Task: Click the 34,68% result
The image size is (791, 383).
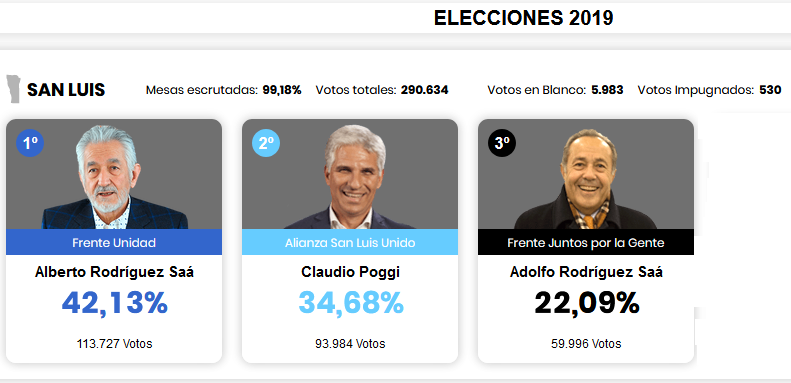Action: pyautogui.click(x=351, y=303)
